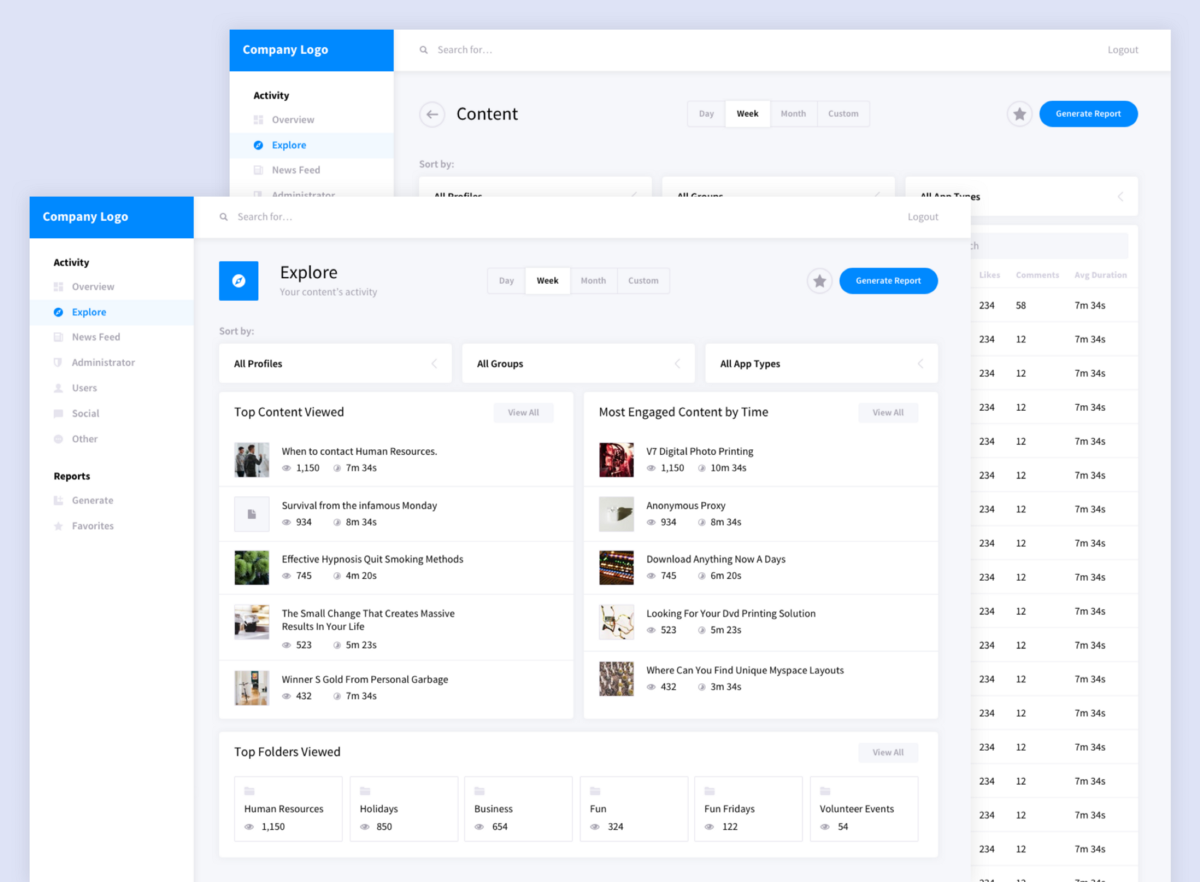The height and width of the screenshot is (882, 1200).
Task: Click the Other globe icon in front sidebar
Action: point(59,439)
